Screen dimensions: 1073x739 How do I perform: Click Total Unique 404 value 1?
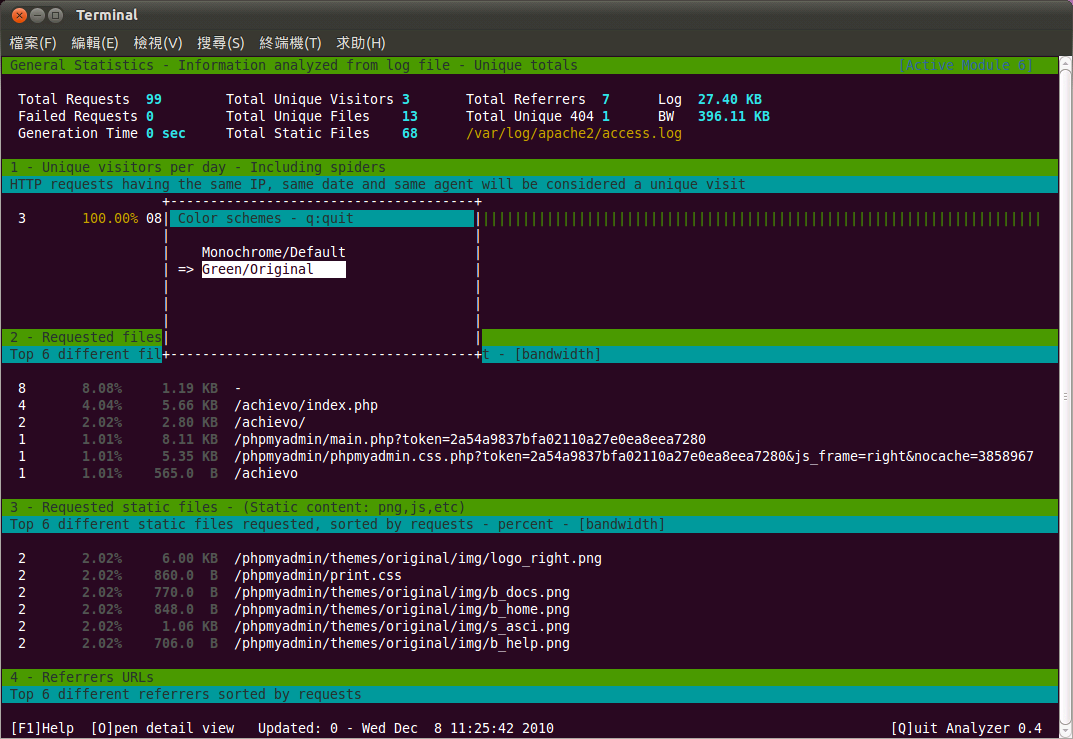coord(606,116)
